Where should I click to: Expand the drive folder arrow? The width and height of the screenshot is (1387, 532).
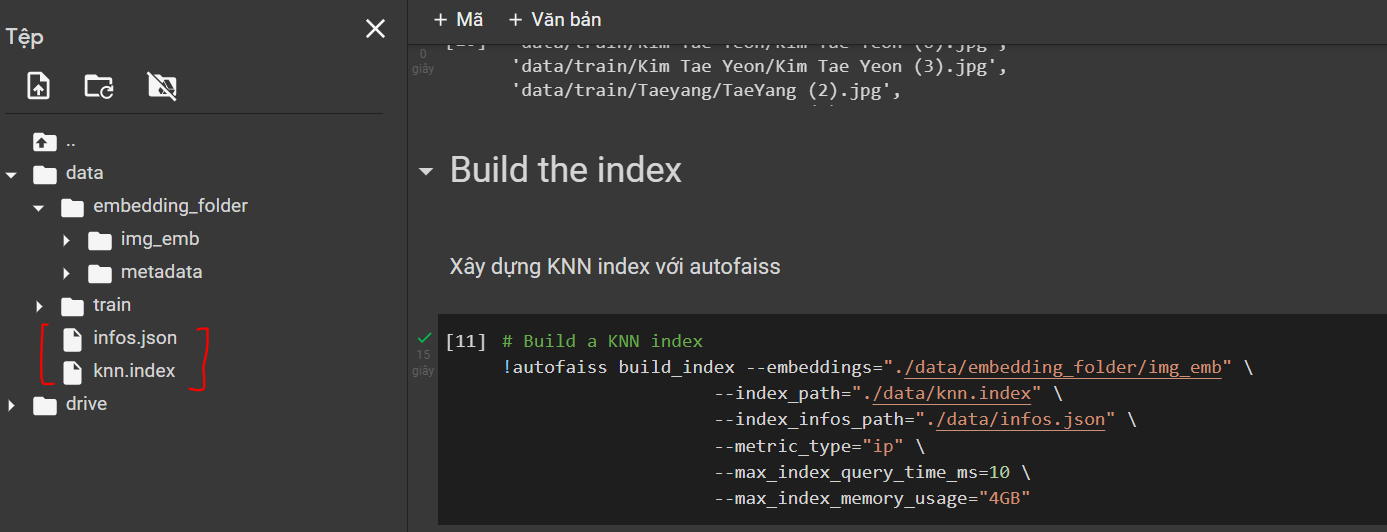tap(12, 405)
